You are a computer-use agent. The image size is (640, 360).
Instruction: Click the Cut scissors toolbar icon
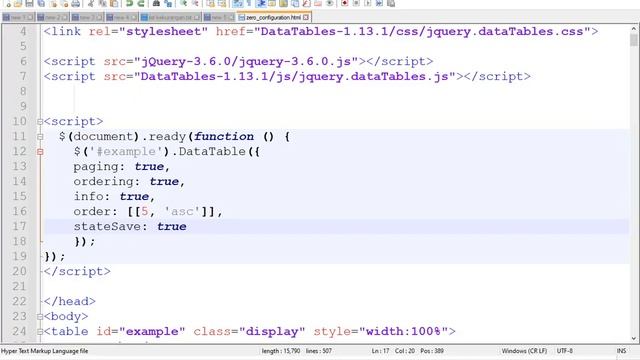91,4
